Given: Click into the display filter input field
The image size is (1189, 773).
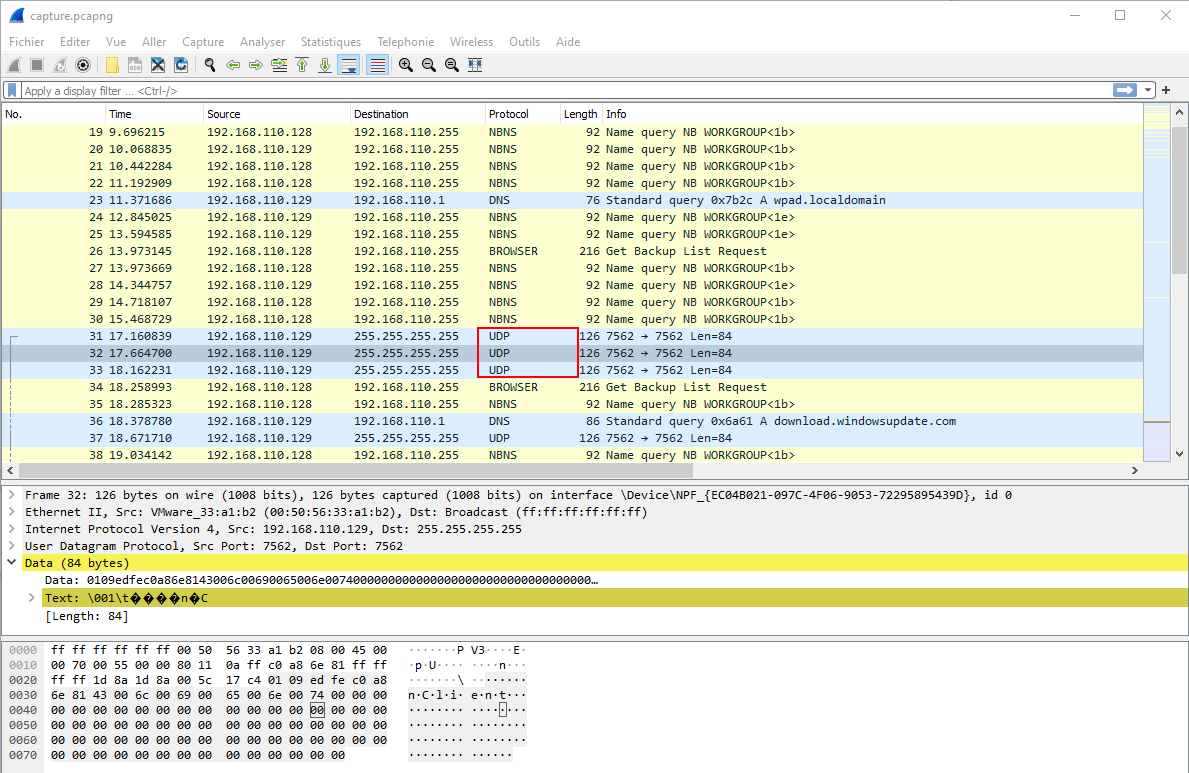Looking at the screenshot, I should pos(565,90).
